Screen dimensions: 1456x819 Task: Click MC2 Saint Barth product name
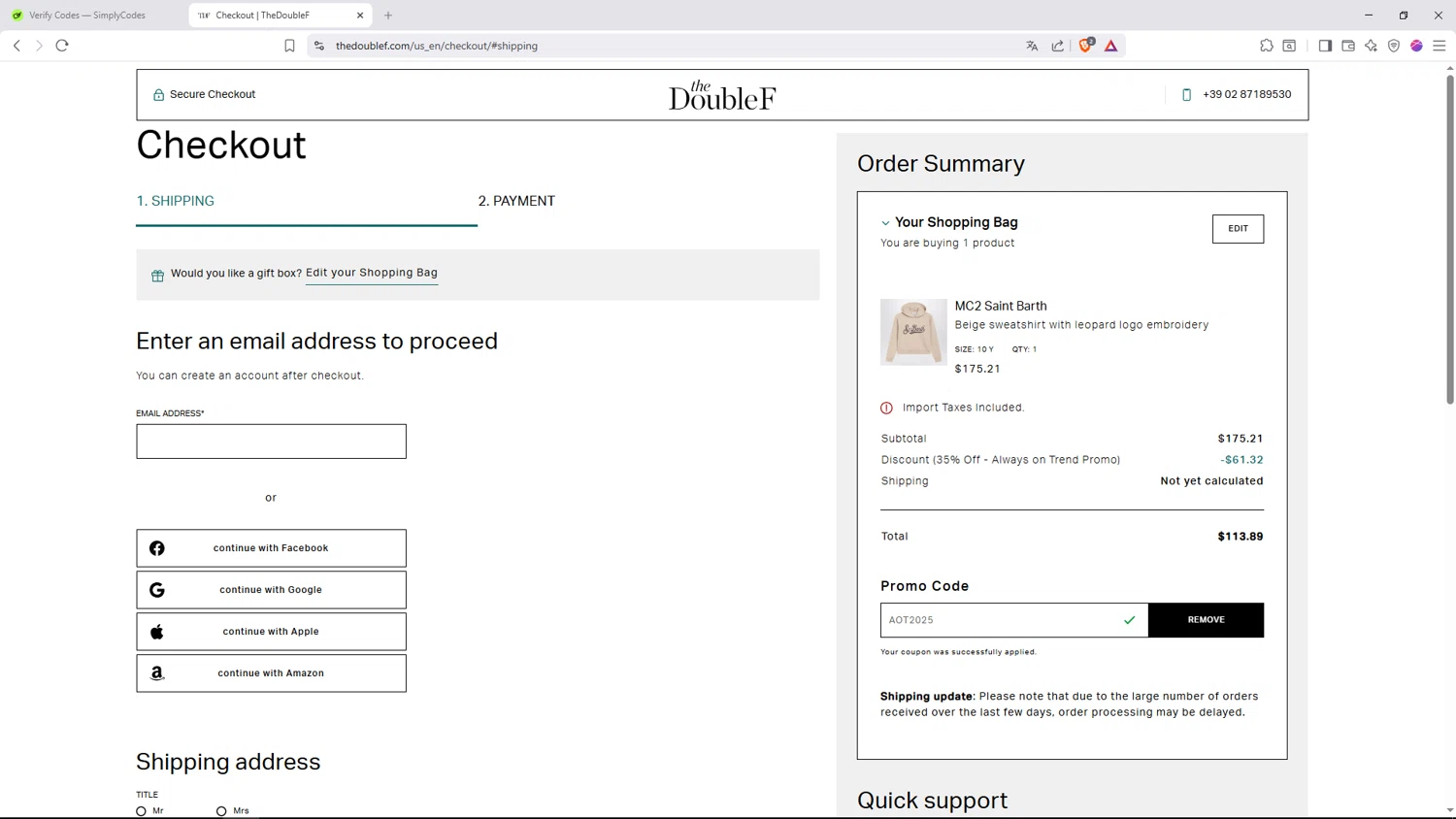(x=1001, y=306)
